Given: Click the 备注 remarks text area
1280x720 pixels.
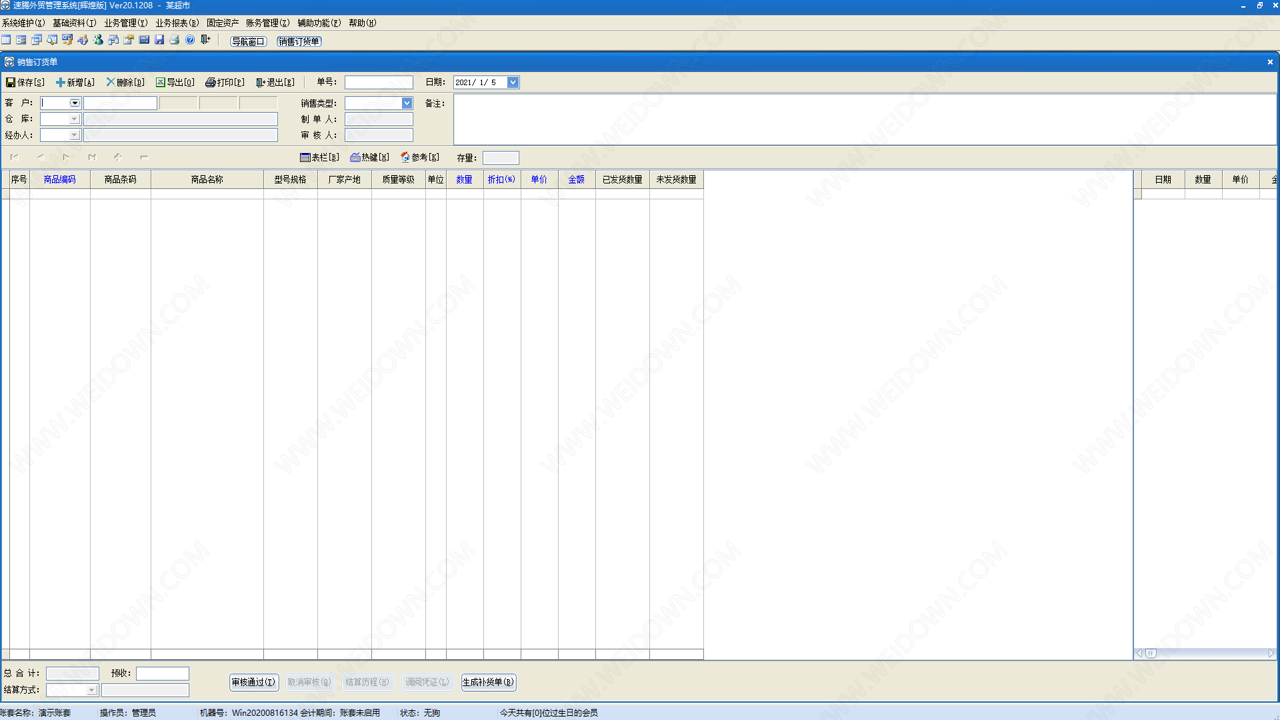Looking at the screenshot, I should (863, 119).
